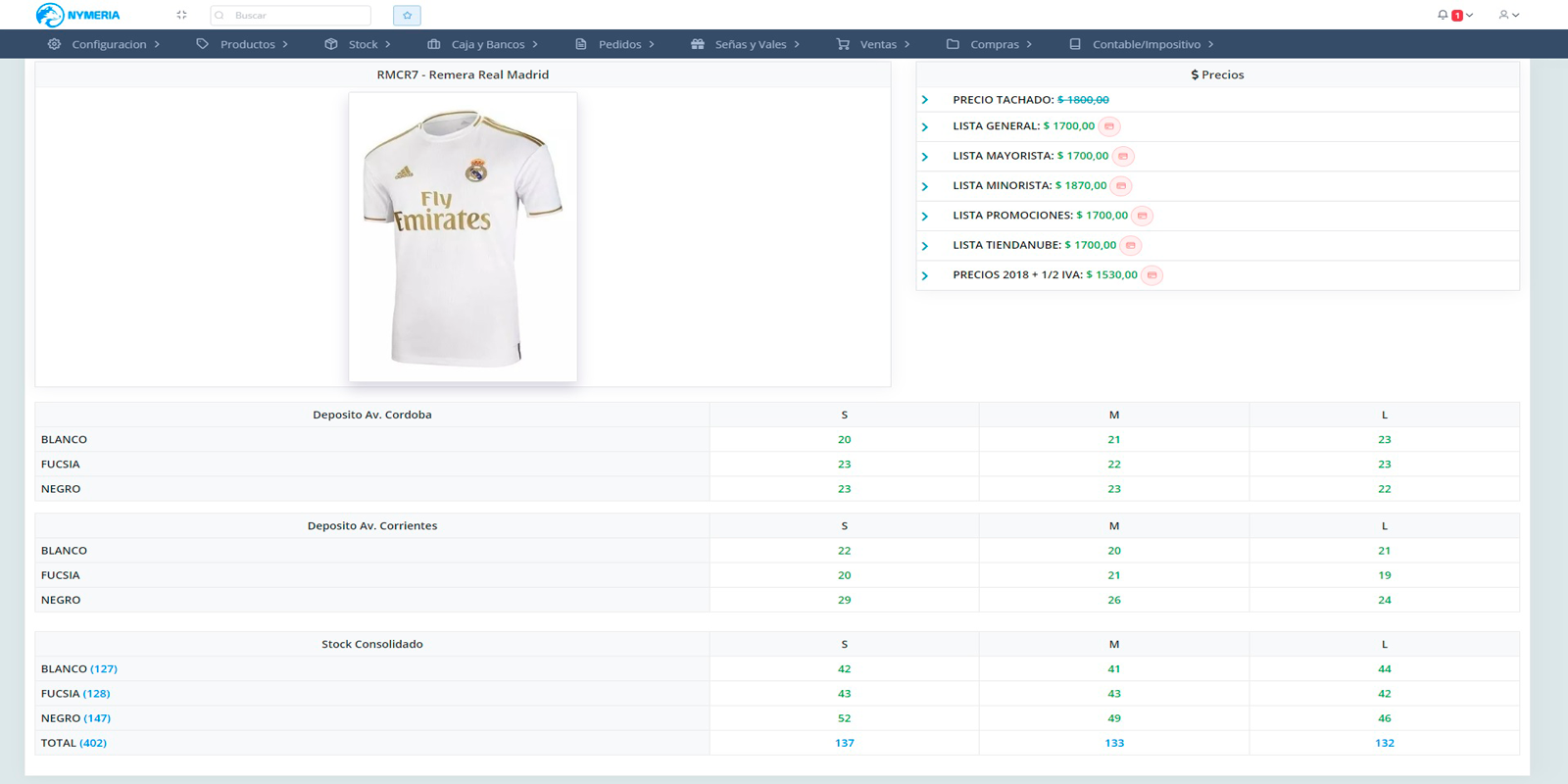Click the Ventas shopping cart icon
This screenshot has width=1568, height=784.
click(843, 44)
